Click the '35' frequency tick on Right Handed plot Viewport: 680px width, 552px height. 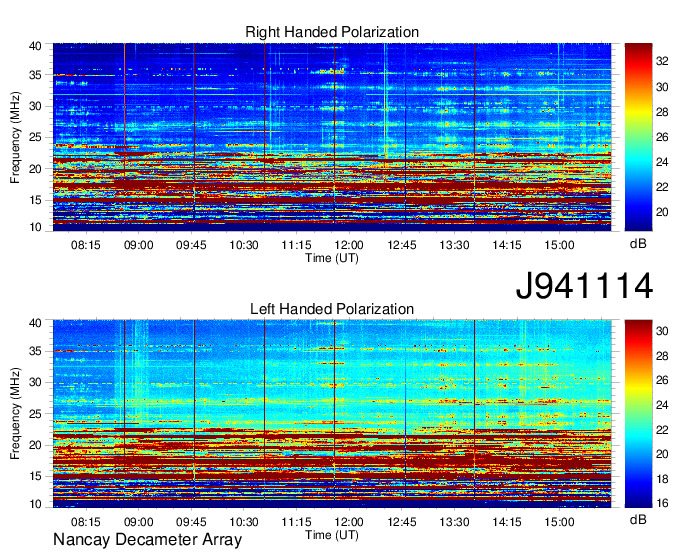pos(35,75)
